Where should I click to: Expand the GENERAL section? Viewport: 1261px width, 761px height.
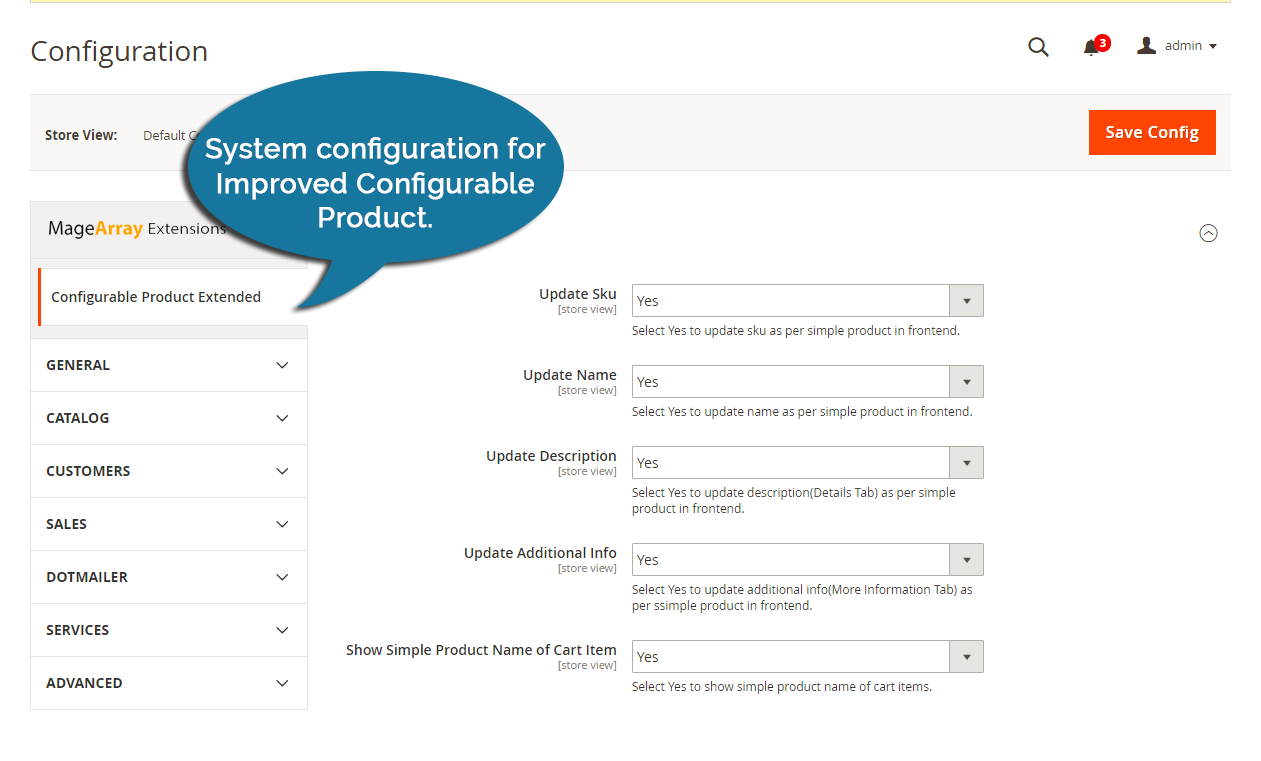pyautogui.click(x=169, y=365)
